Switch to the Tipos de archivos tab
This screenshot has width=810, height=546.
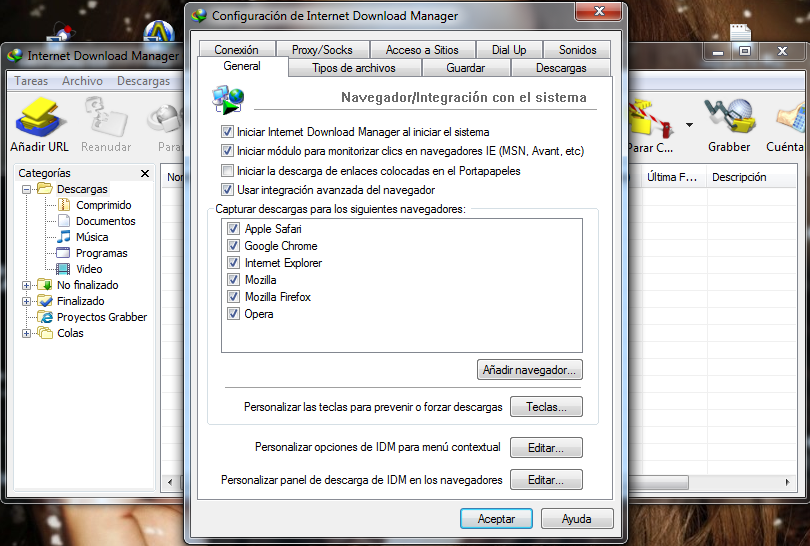354,68
